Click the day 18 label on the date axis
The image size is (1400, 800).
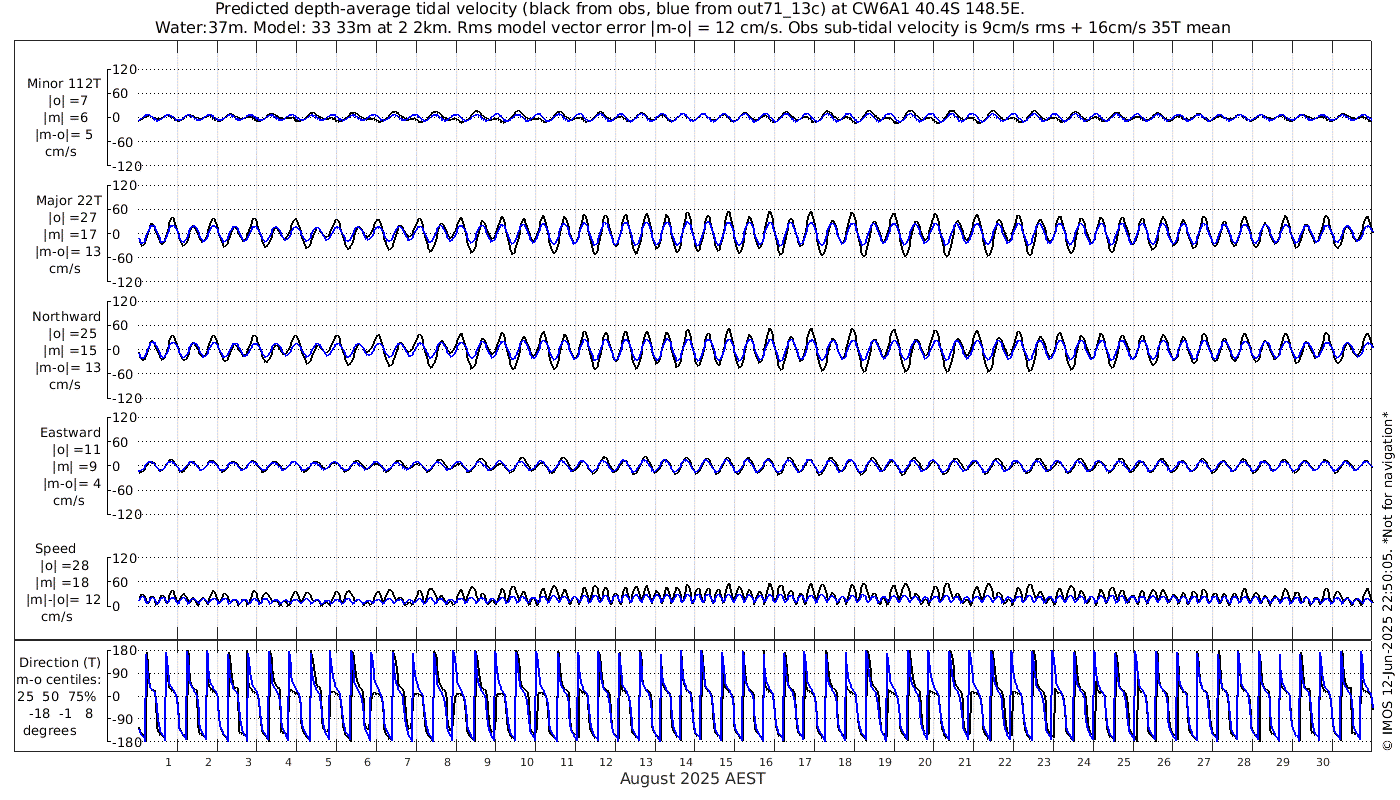tap(845, 762)
